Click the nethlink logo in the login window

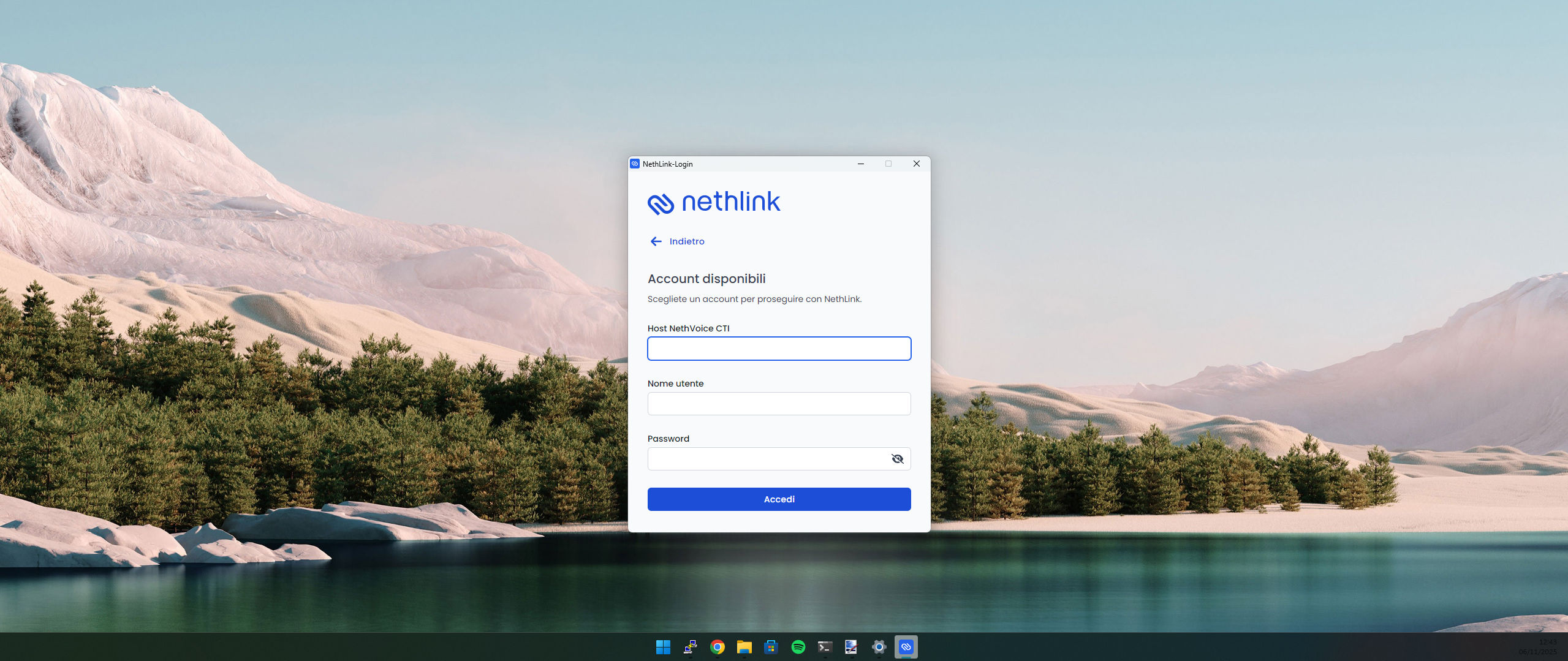(714, 202)
